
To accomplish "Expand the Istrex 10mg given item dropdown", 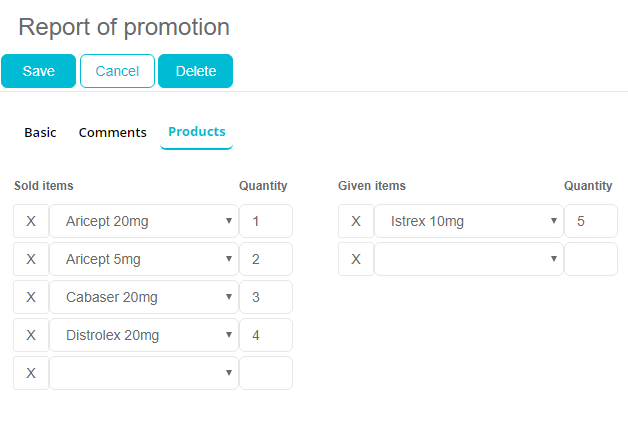I will 469,221.
